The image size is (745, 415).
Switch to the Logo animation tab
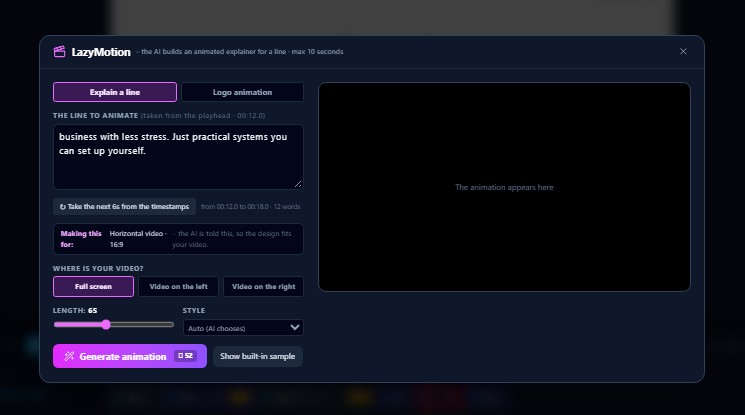click(242, 92)
